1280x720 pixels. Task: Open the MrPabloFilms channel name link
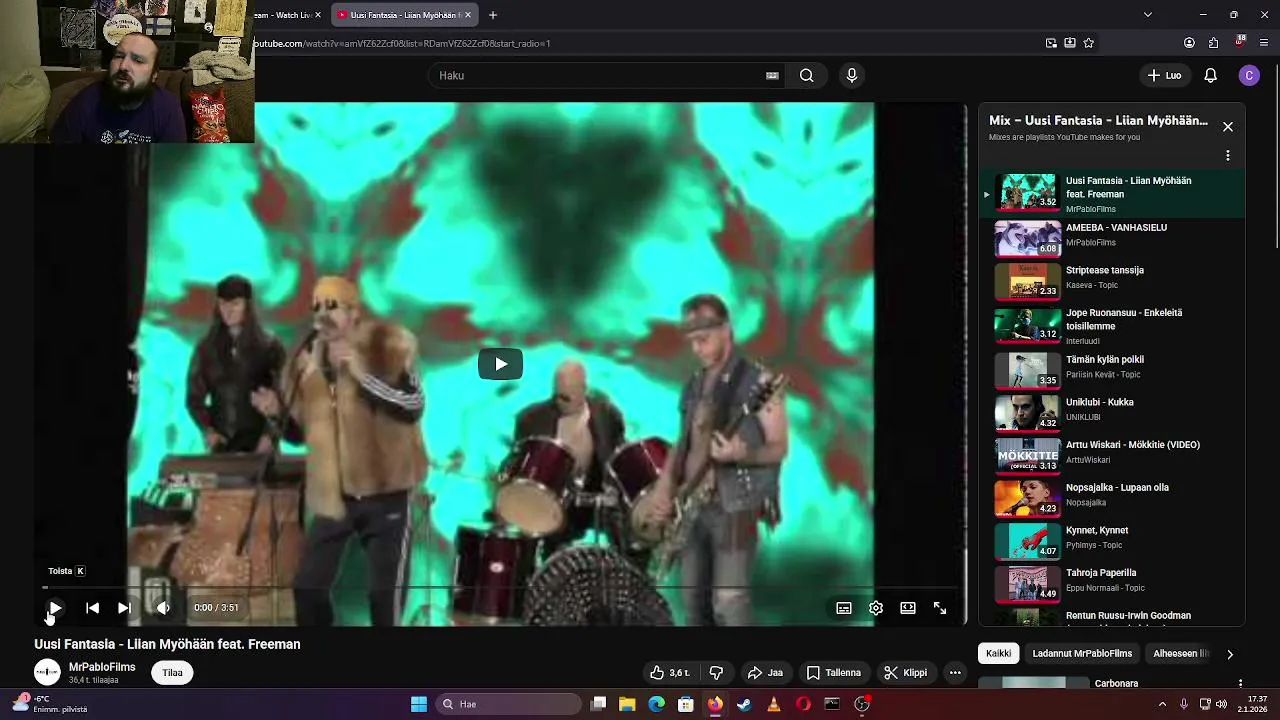coord(102,667)
